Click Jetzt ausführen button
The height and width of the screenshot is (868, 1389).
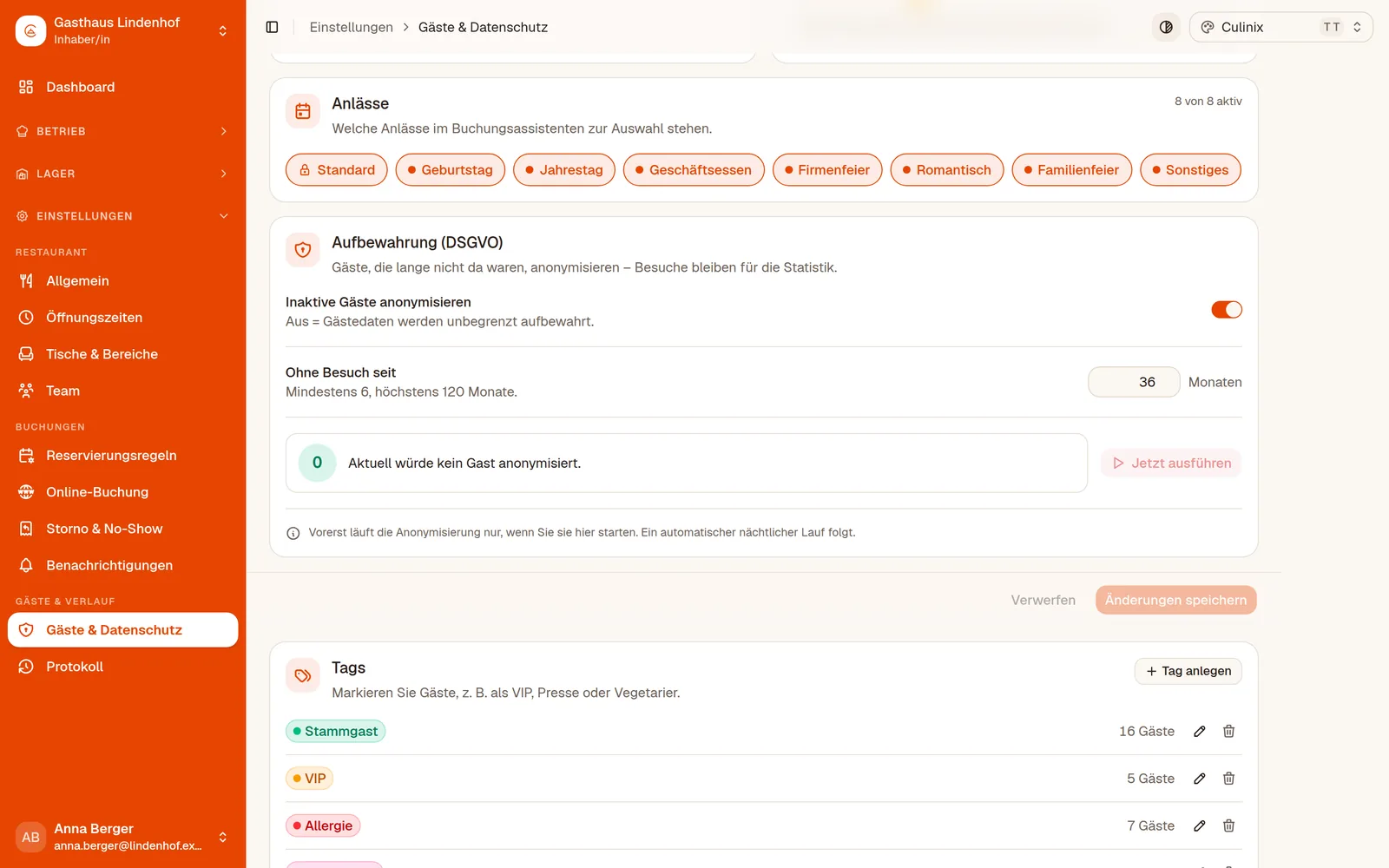point(1171,464)
